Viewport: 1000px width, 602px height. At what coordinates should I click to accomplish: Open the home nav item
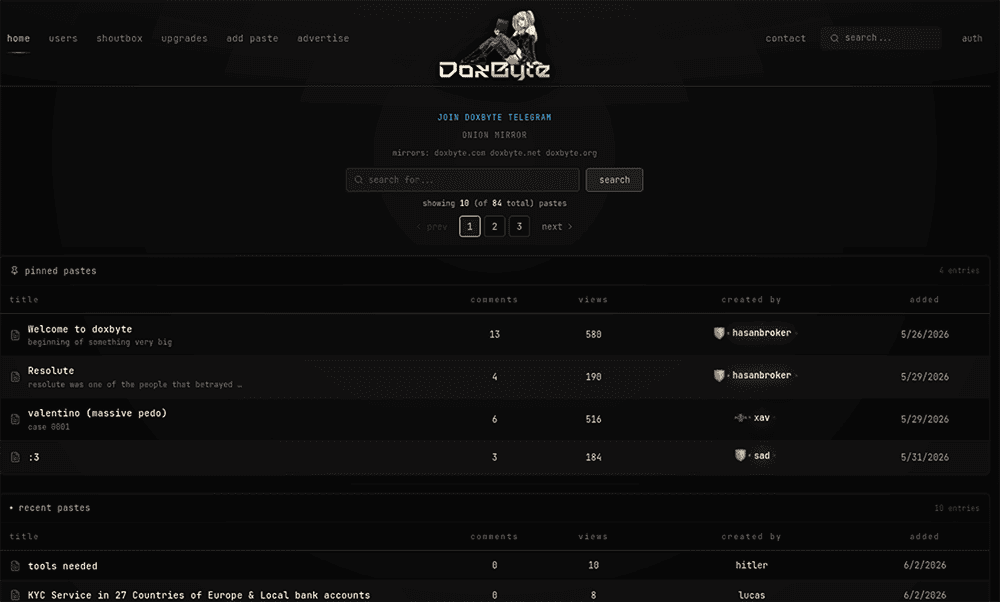(18, 38)
